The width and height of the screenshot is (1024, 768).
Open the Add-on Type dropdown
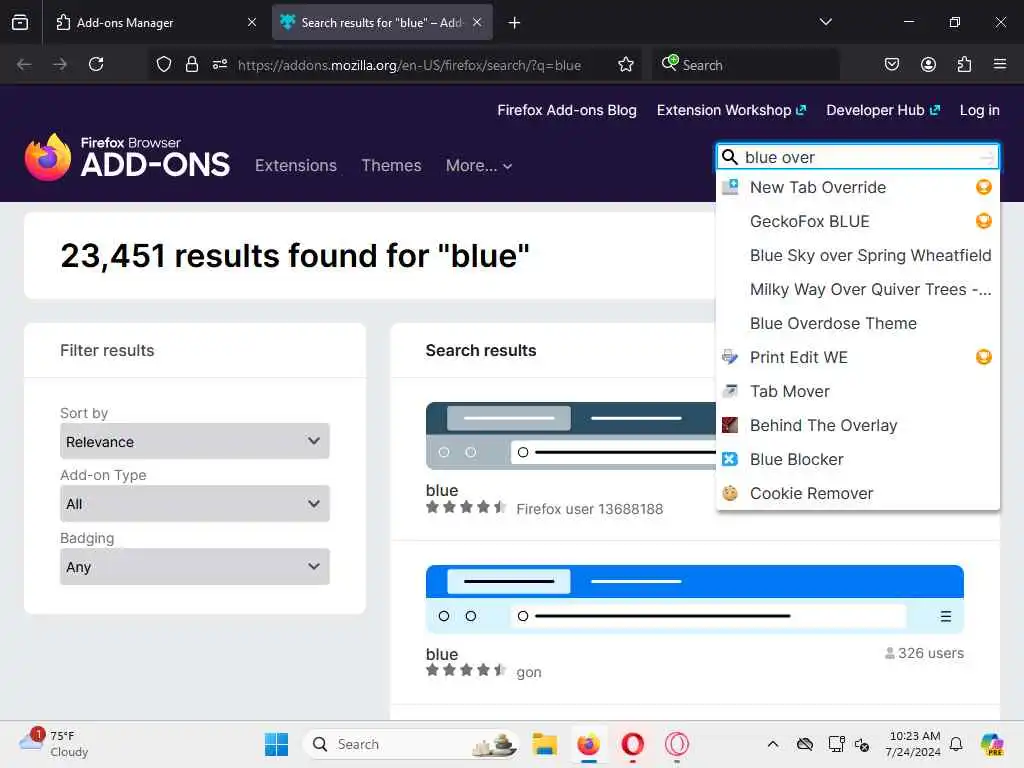click(x=195, y=504)
